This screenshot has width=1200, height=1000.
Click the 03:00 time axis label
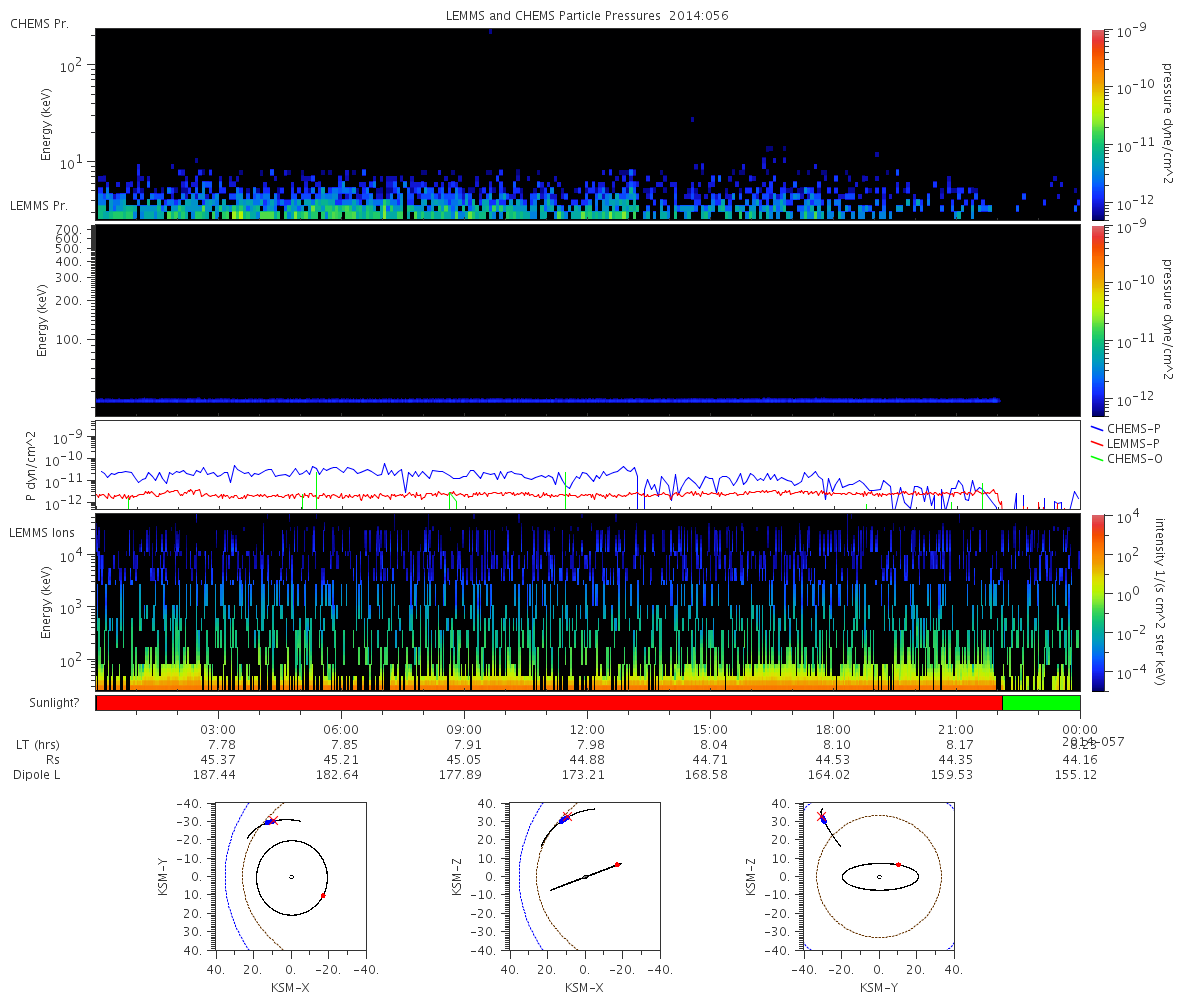[218, 730]
